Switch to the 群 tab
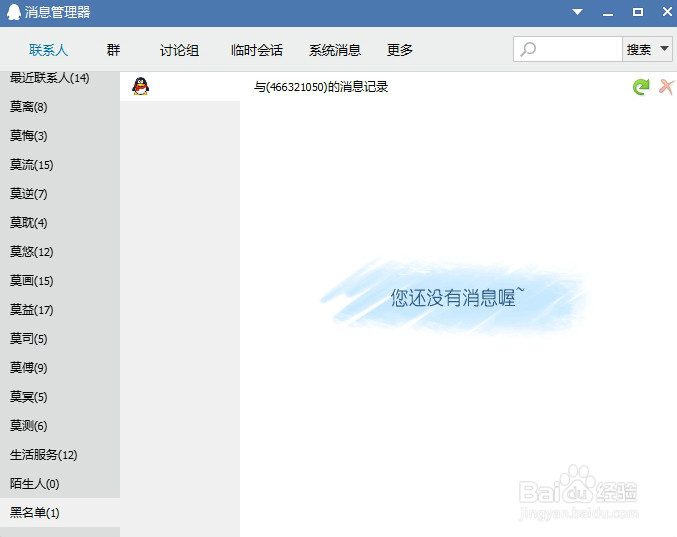Viewport: 677px width, 537px height. click(x=113, y=50)
